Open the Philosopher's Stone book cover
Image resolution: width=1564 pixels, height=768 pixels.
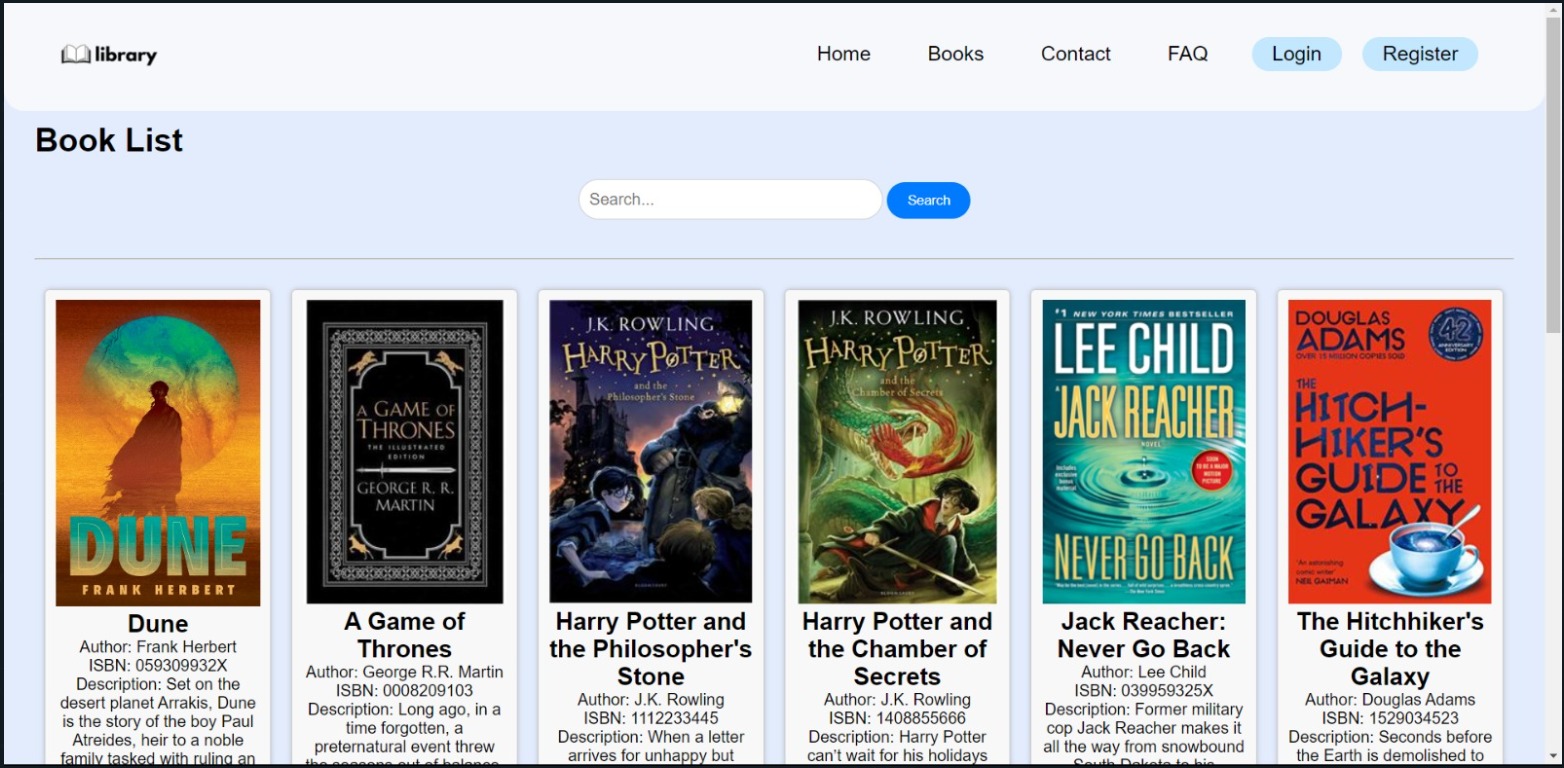point(651,452)
